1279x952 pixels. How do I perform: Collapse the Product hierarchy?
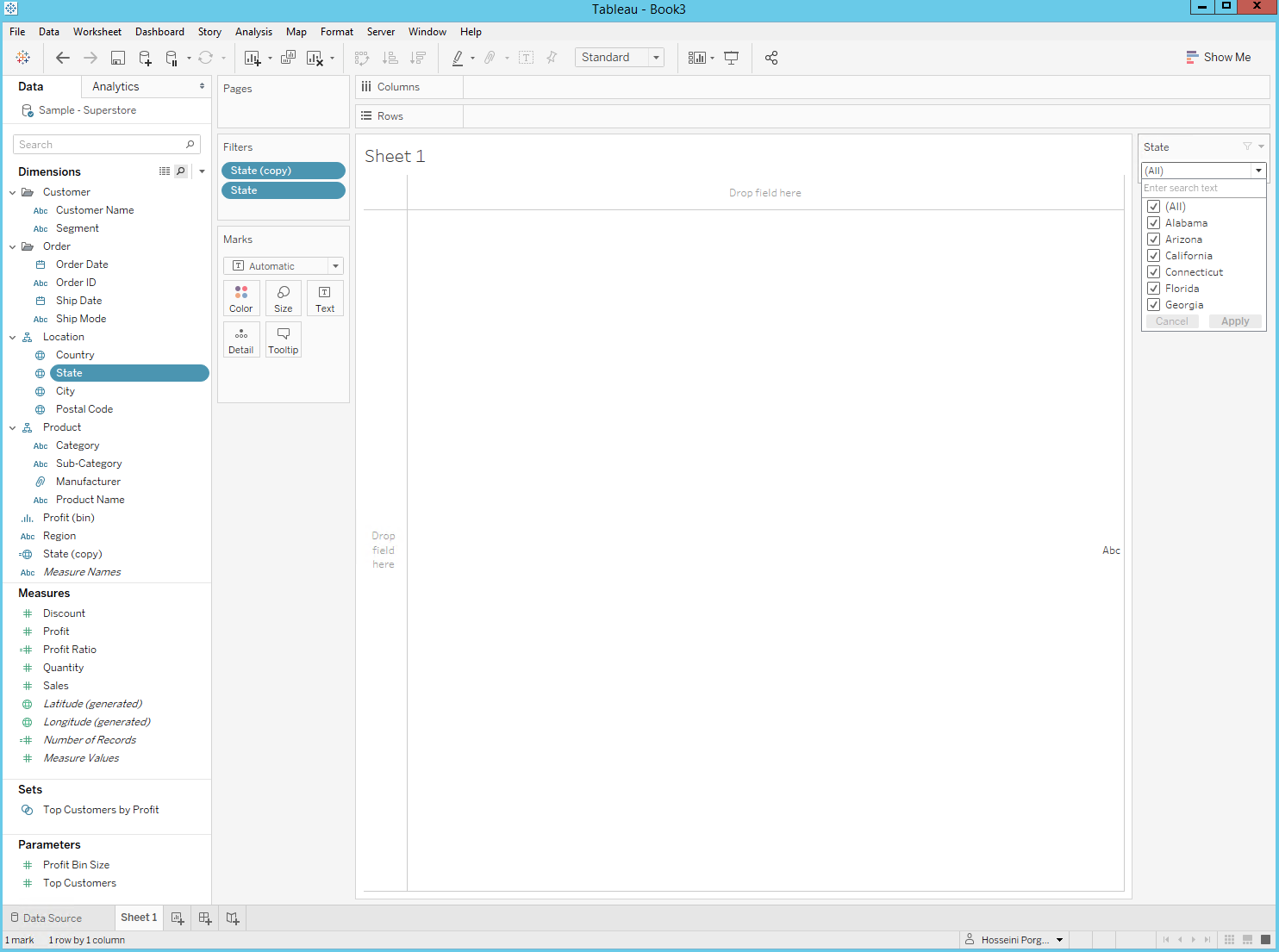click(x=12, y=427)
